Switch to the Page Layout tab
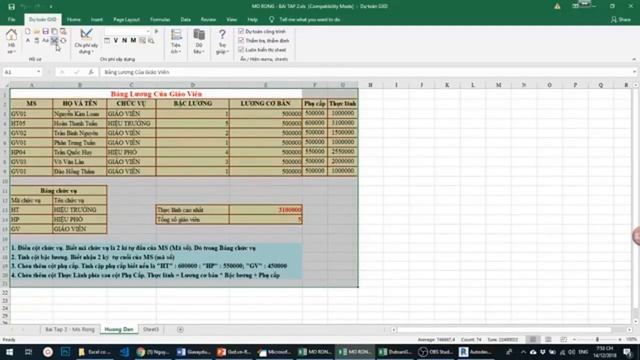 click(127, 20)
